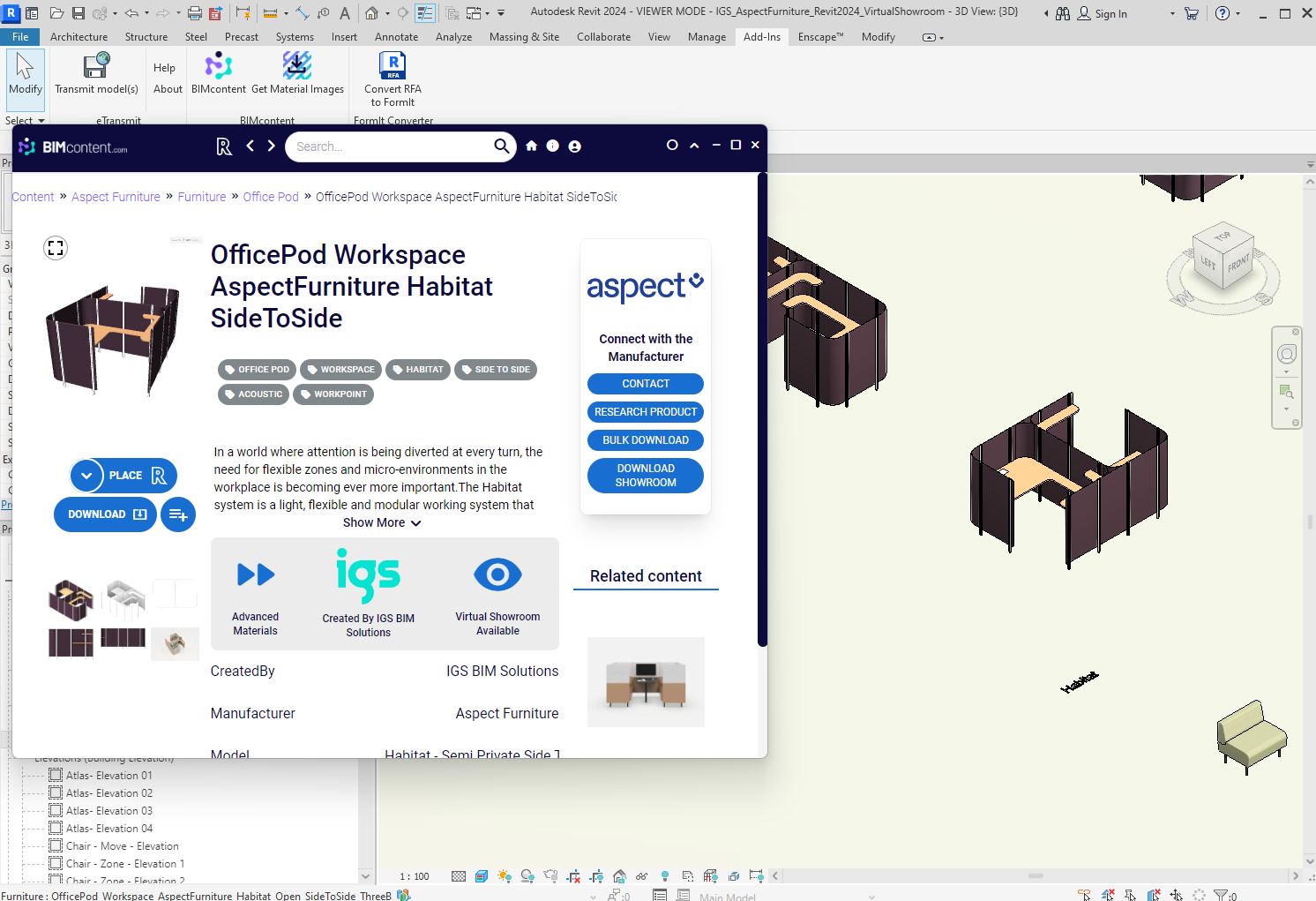The height and width of the screenshot is (901, 1316).
Task: Click the Revit help question mark icon
Action: click(x=1222, y=13)
